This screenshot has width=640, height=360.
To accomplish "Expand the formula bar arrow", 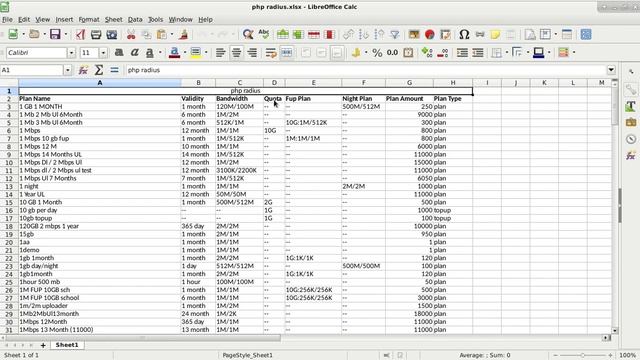I will [611, 70].
